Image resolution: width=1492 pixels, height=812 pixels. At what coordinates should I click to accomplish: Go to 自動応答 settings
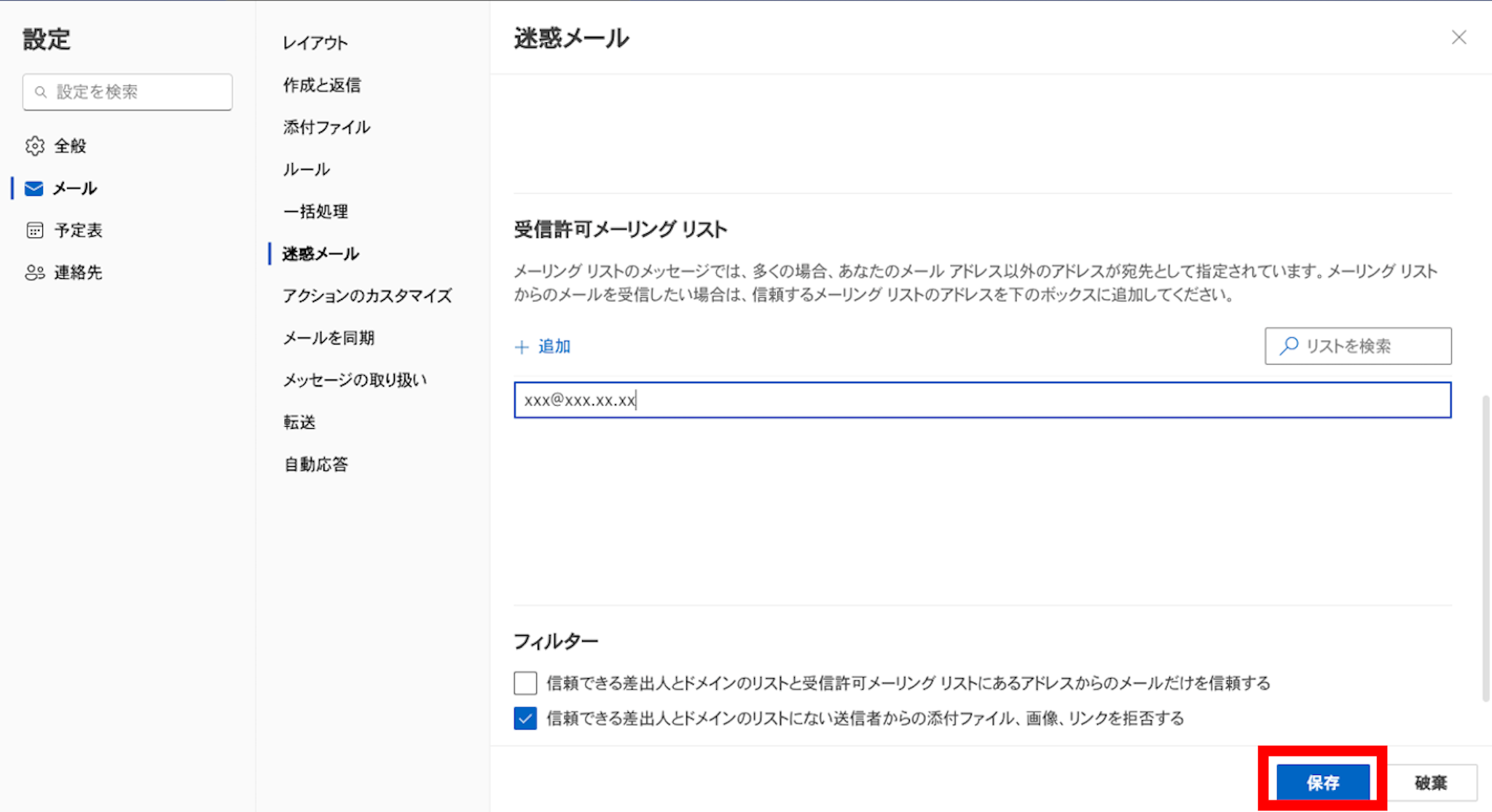pos(315,464)
